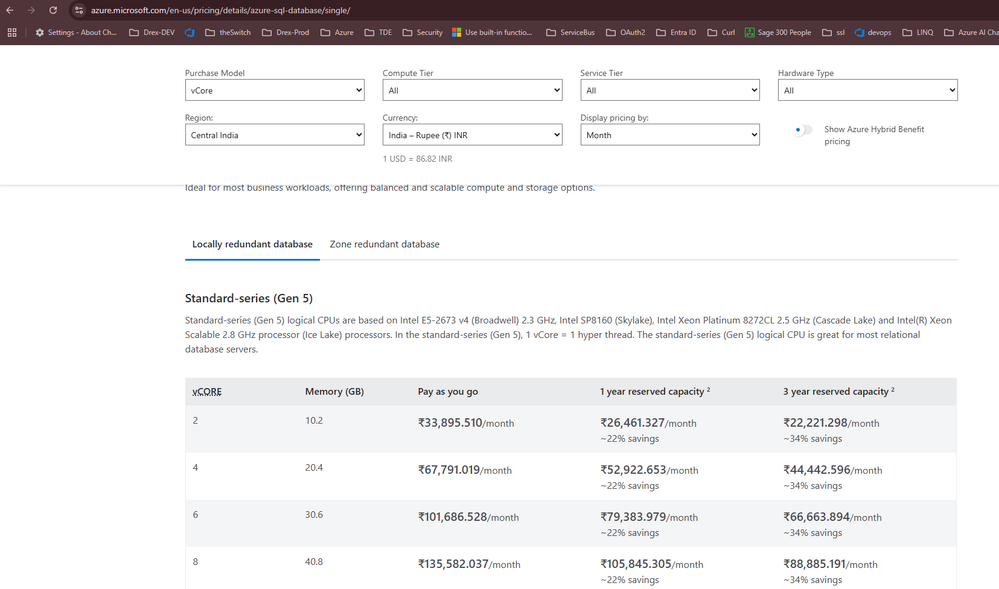Image resolution: width=999 pixels, height=589 pixels.
Task: Click the Standard-series (Gen 5) heading
Action: pyautogui.click(x=248, y=298)
